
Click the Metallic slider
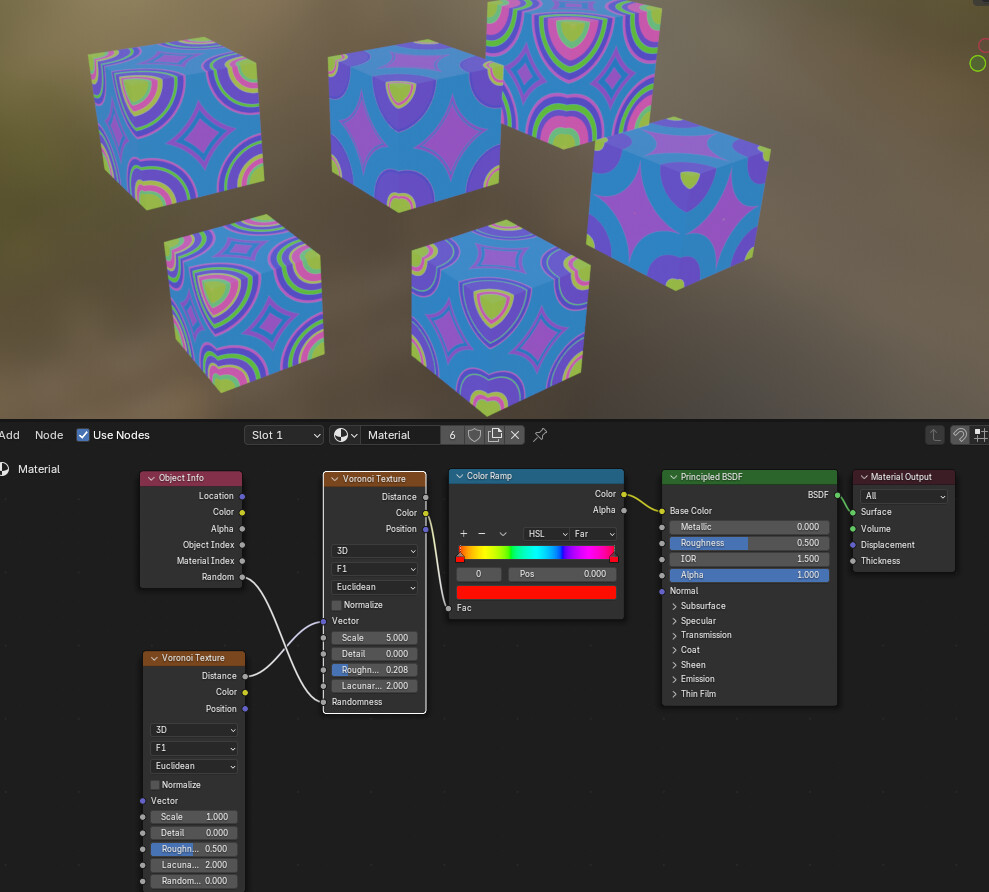coord(749,527)
